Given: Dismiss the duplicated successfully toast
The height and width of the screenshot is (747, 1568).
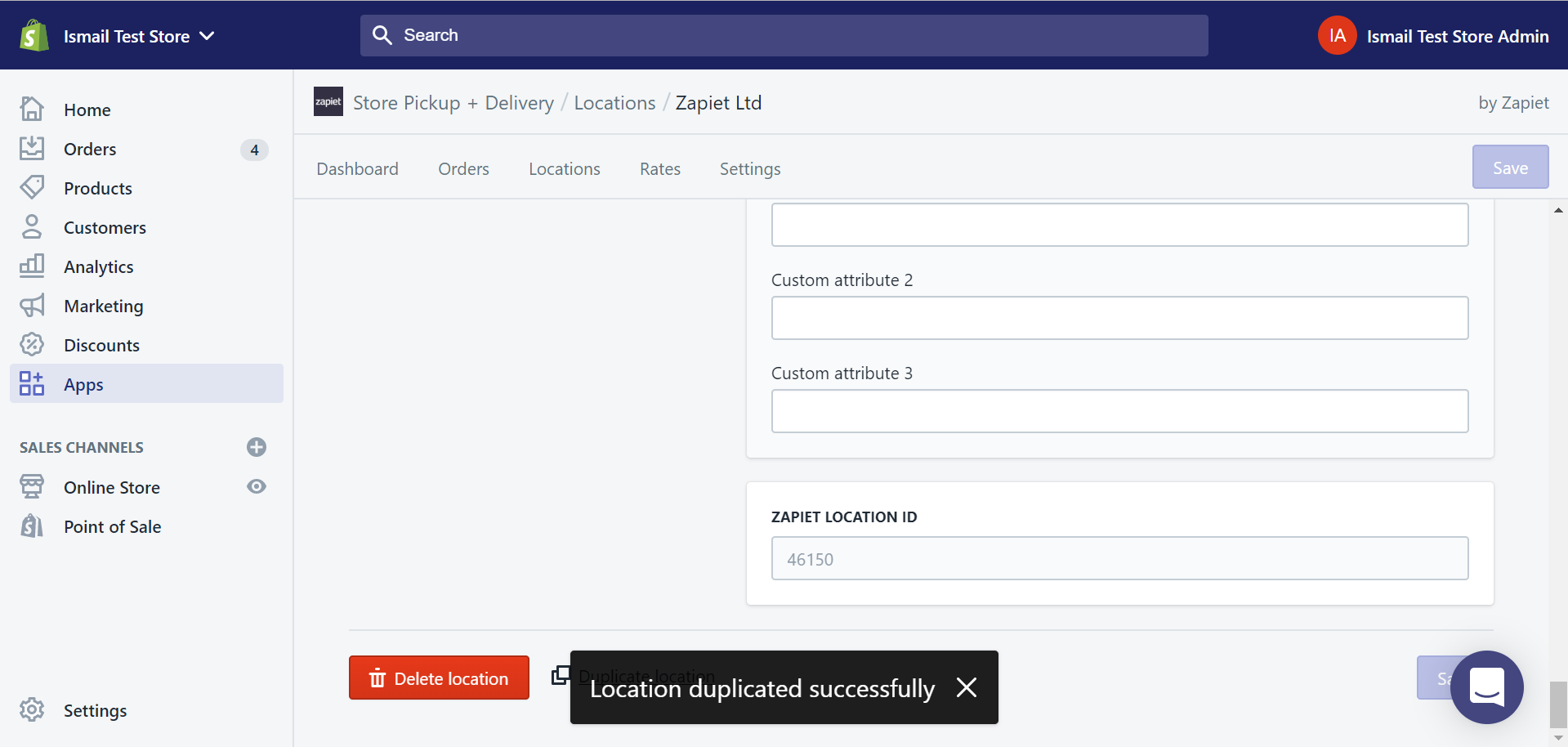Looking at the screenshot, I should point(967,687).
